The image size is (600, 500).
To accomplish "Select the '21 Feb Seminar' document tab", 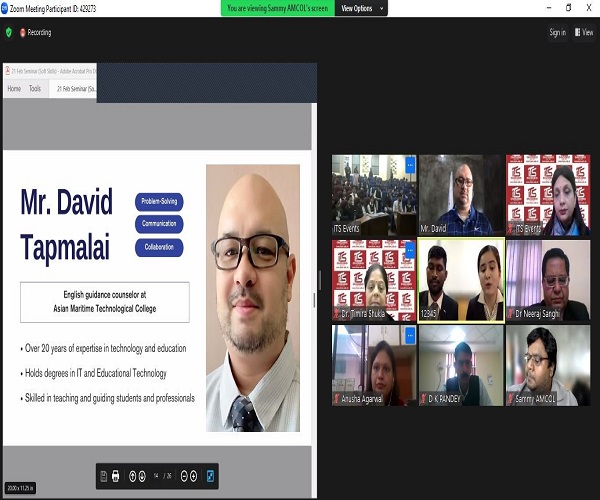I will (x=73, y=89).
